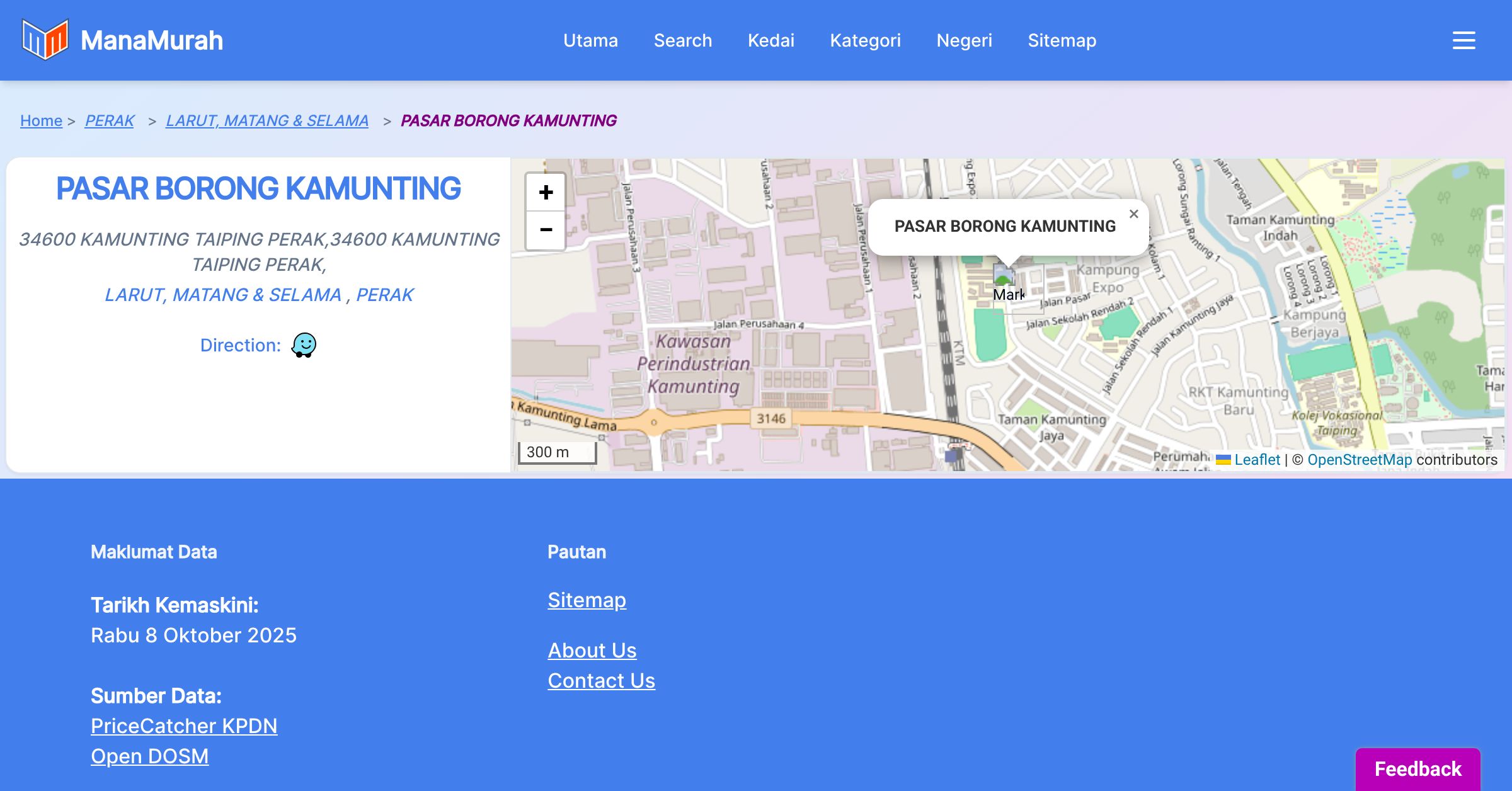Viewport: 1512px width, 791px height.
Task: Click the ManaMurah logo icon
Action: tap(45, 40)
